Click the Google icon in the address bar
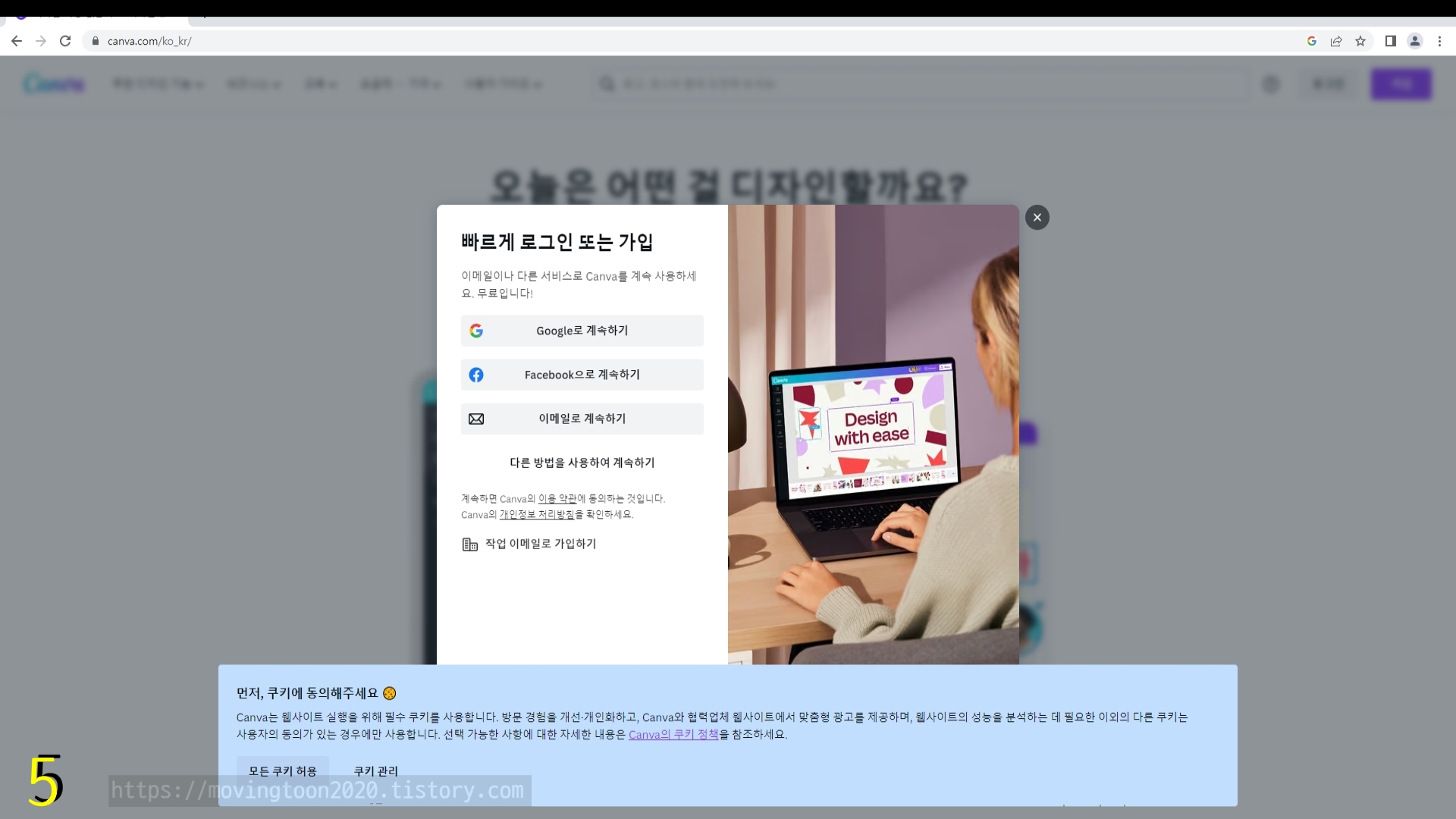The height and width of the screenshot is (819, 1456). [1312, 41]
